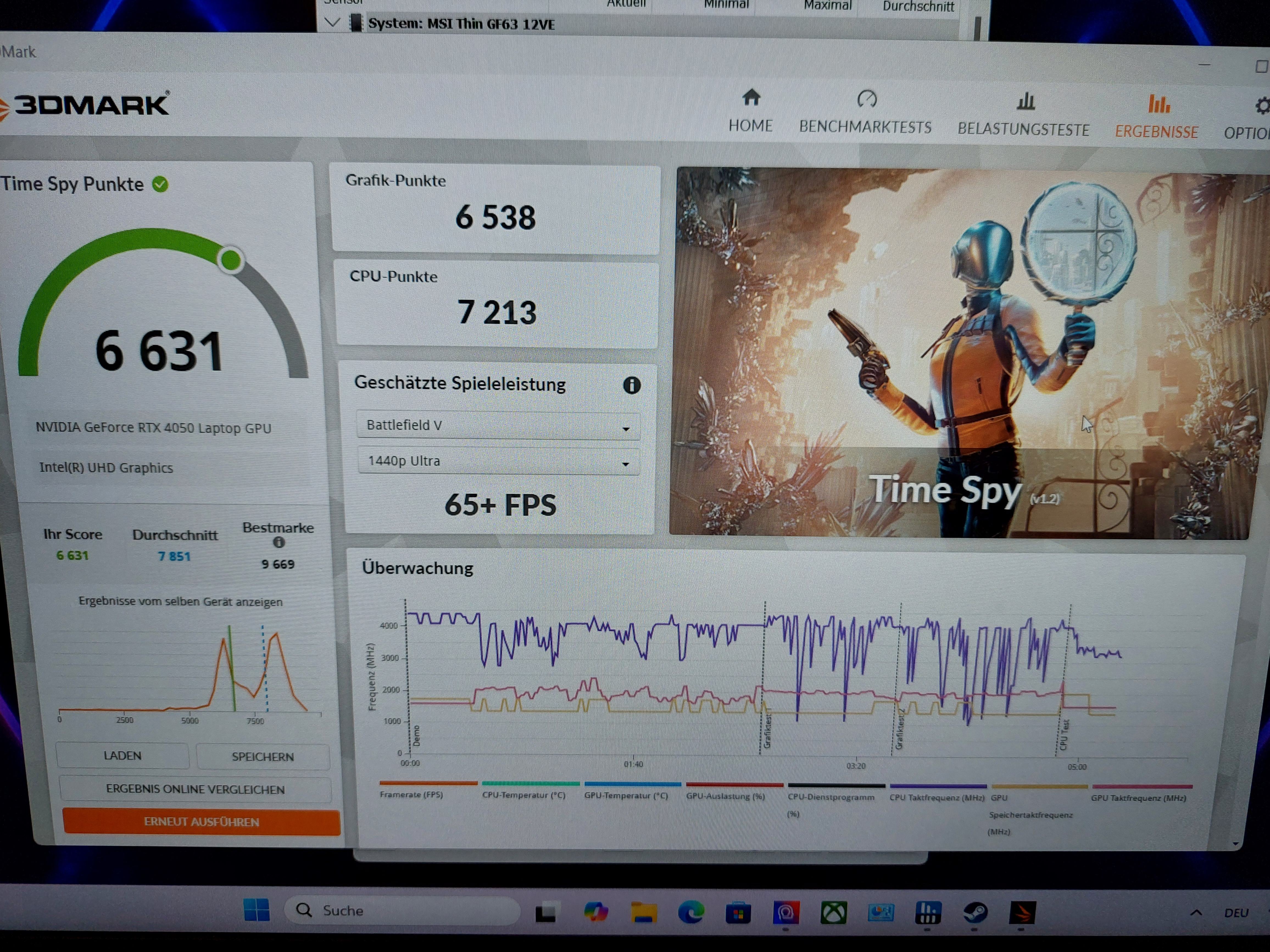The image size is (1270, 952).
Task: Toggle the Framerate (FPS) legend entry
Action: click(x=411, y=794)
